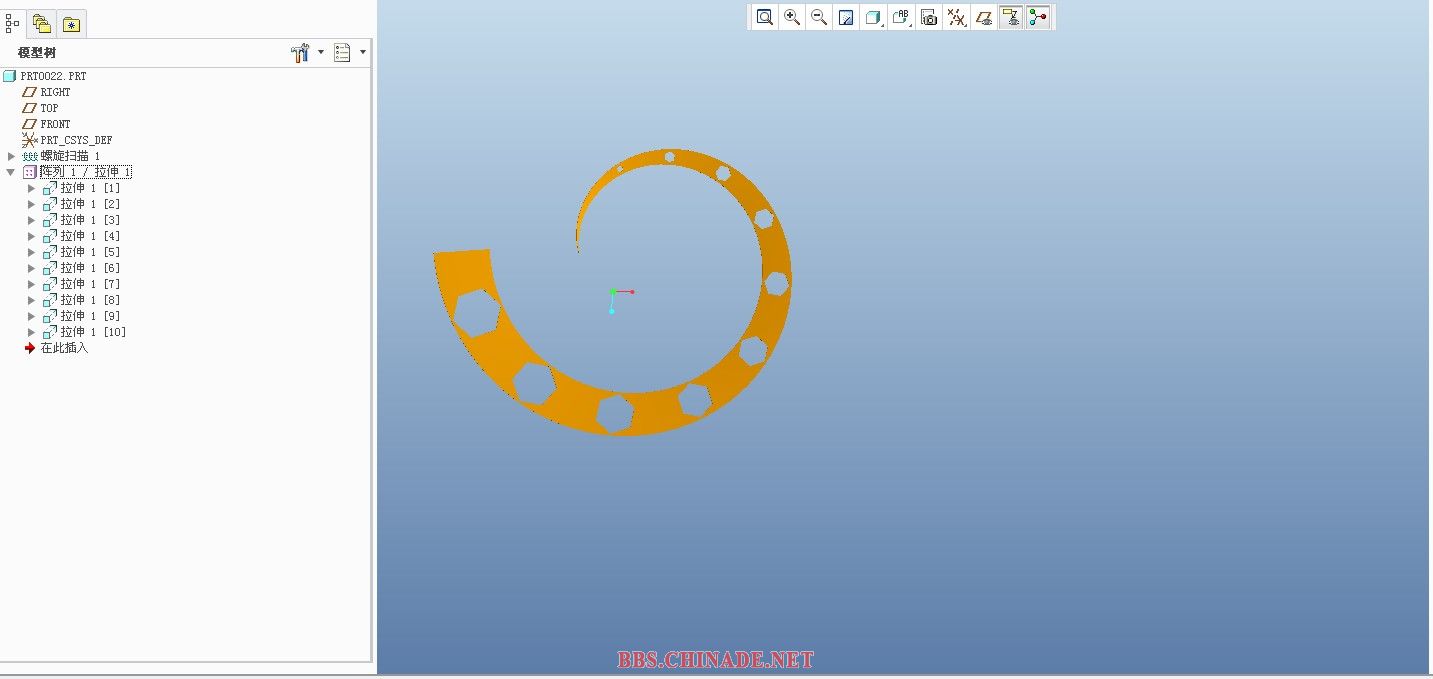The image size is (1433, 679).
Task: Expand 拉伸 1 [7] node
Action: [31, 284]
